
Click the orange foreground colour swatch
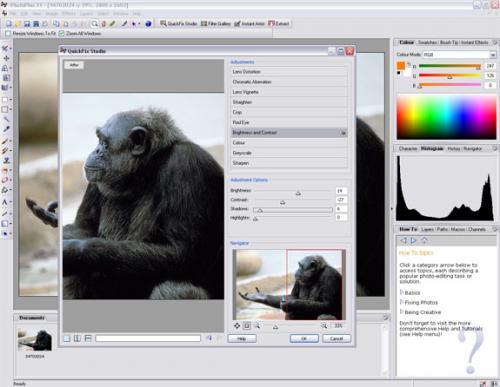(401, 65)
